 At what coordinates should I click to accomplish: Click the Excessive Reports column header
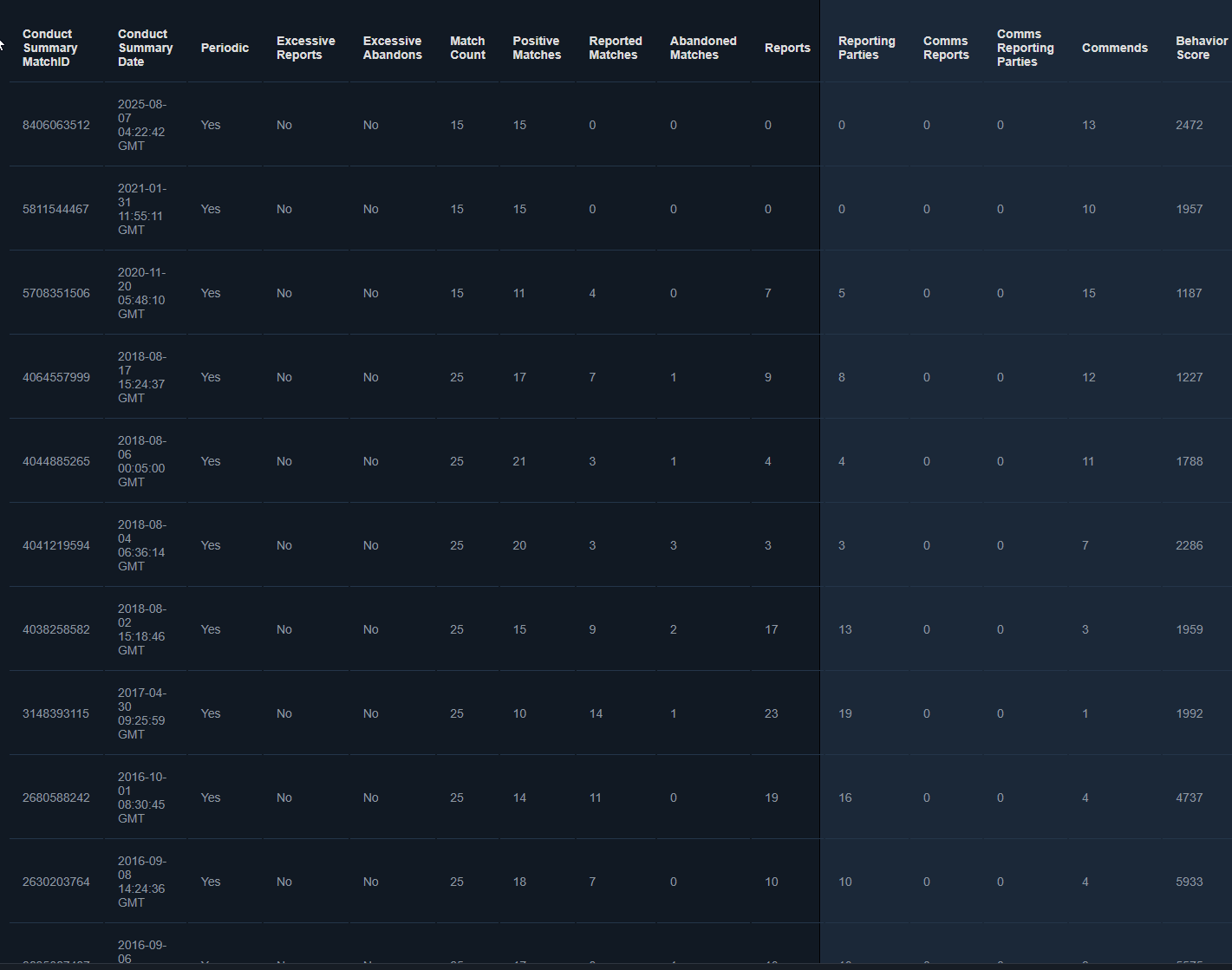(305, 48)
